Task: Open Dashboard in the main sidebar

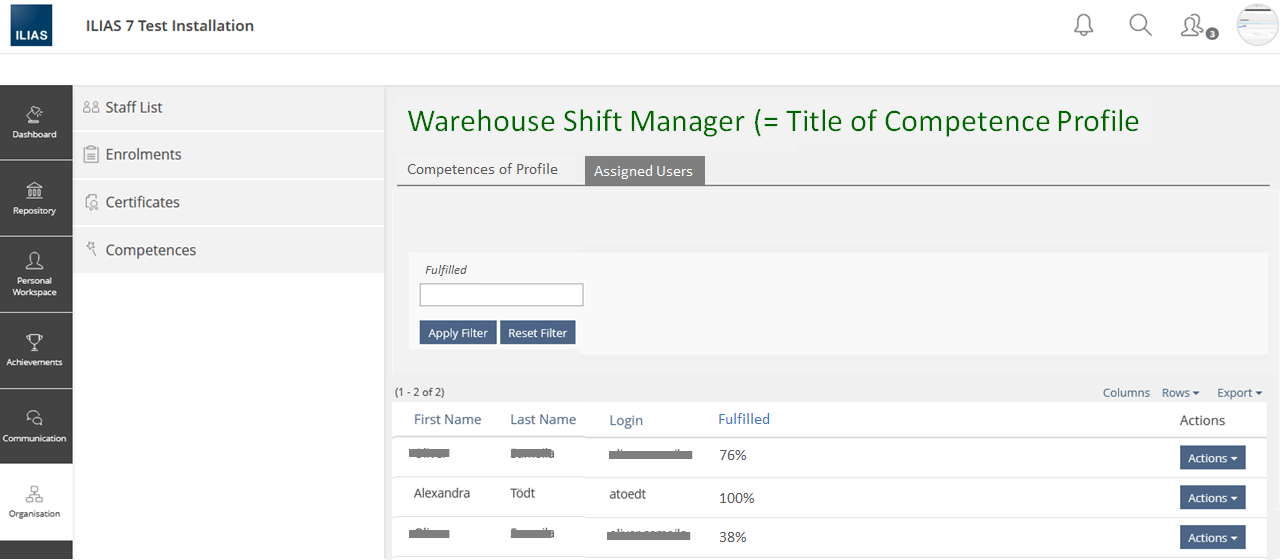Action: click(x=35, y=122)
